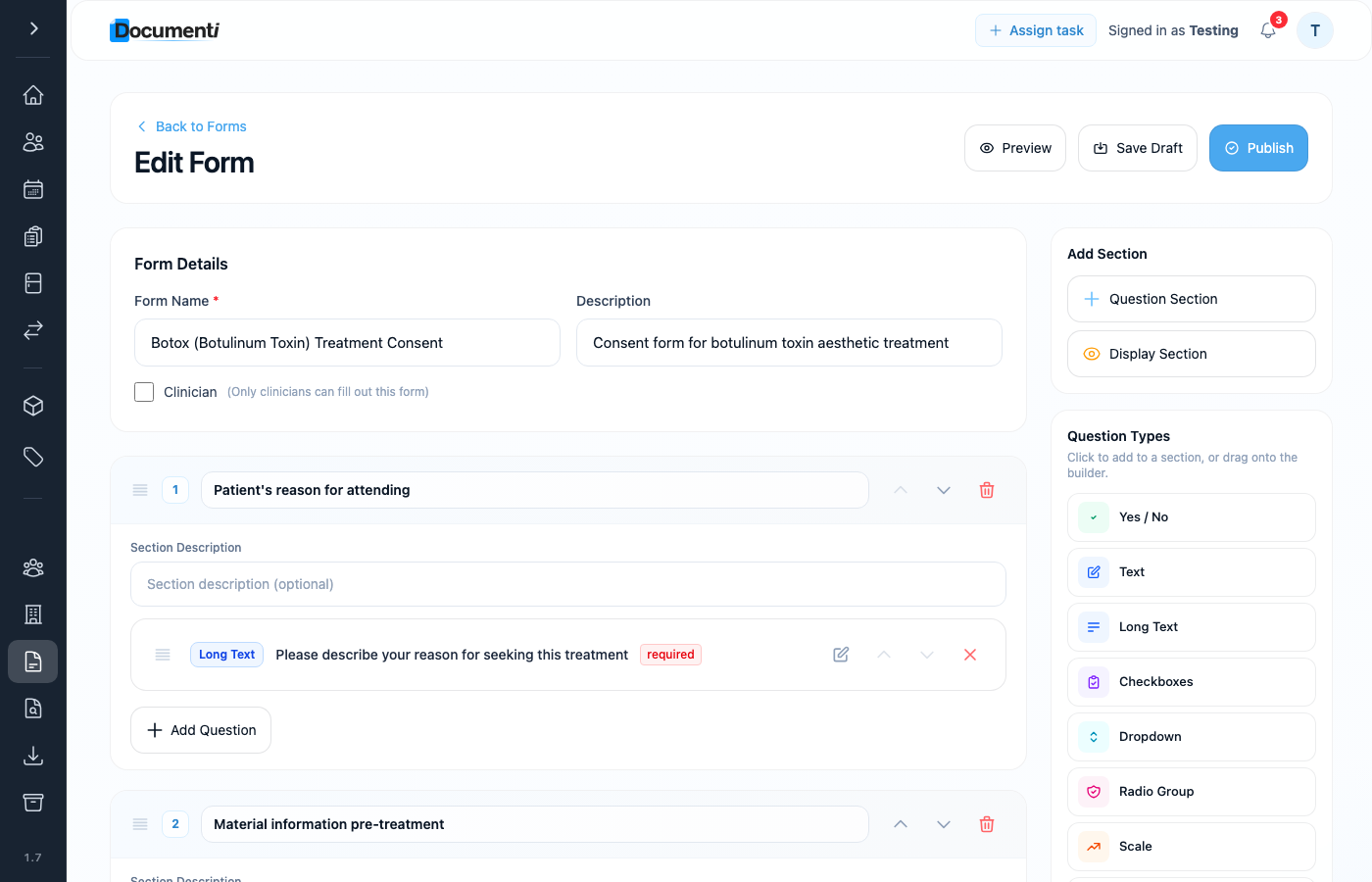Move section 1 down with chevron
The image size is (1372, 882).
coord(944,490)
